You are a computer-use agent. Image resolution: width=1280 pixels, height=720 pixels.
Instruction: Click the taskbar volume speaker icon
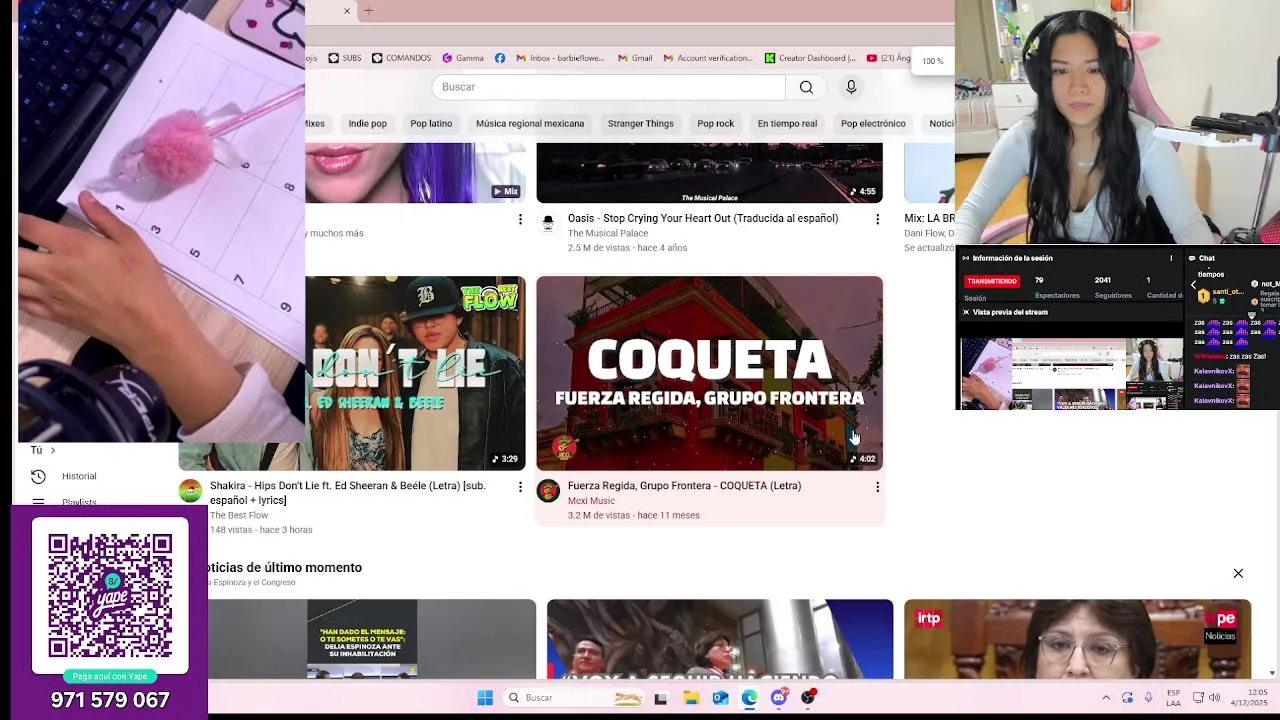coord(1215,698)
